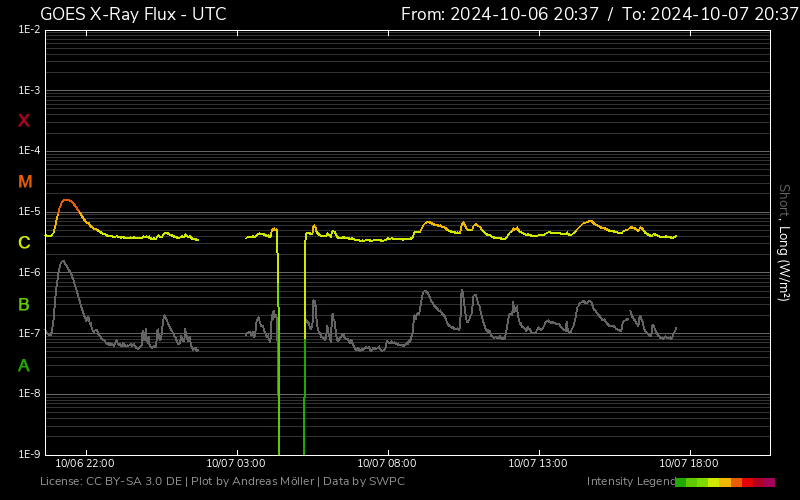This screenshot has height=500, width=800.
Task: Click the red X flare class label
Action: 24,121
